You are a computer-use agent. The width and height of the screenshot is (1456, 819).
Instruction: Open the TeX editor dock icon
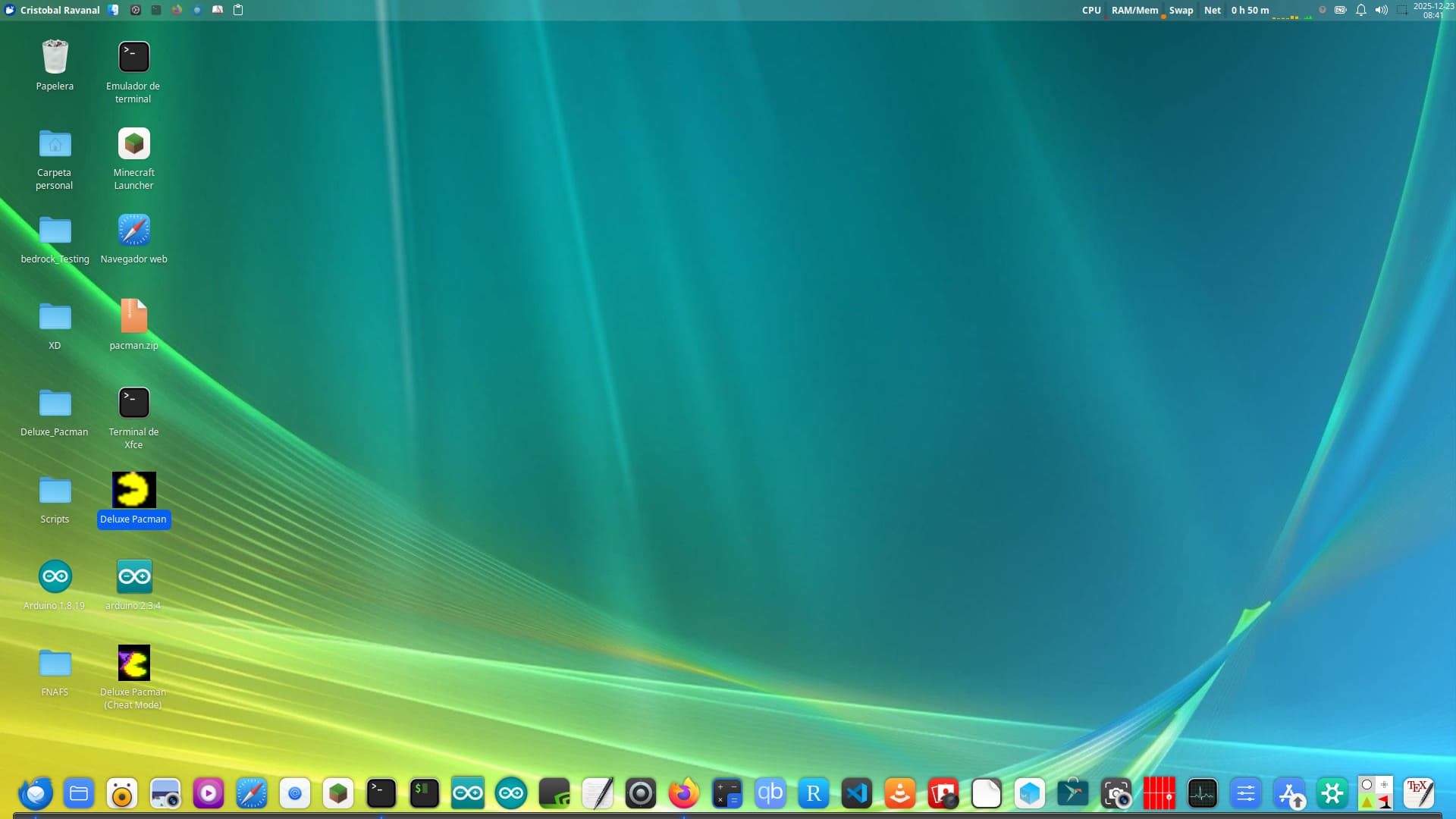click(1418, 794)
